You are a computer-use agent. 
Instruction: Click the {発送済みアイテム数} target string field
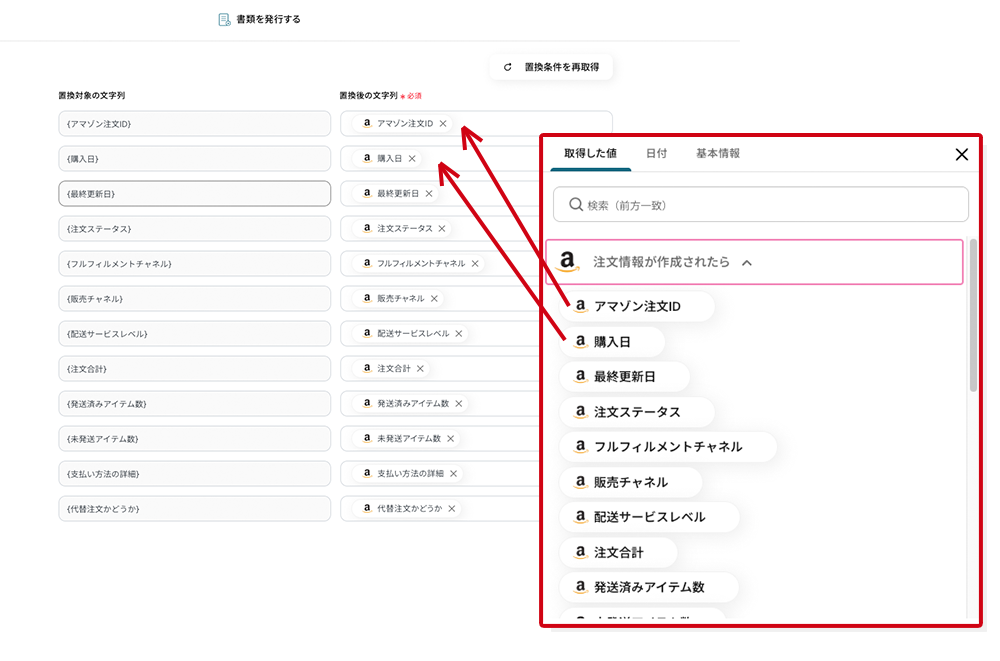click(195, 405)
